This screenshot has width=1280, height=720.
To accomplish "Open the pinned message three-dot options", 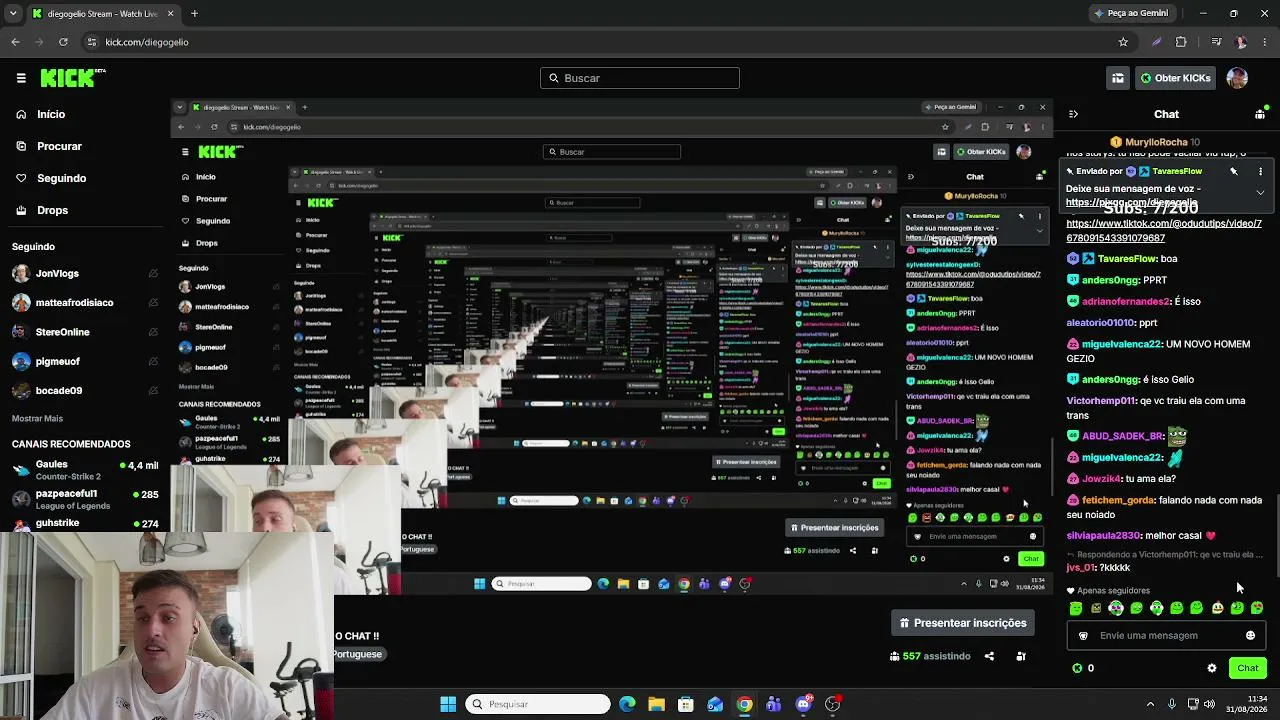I will (x=1260, y=171).
